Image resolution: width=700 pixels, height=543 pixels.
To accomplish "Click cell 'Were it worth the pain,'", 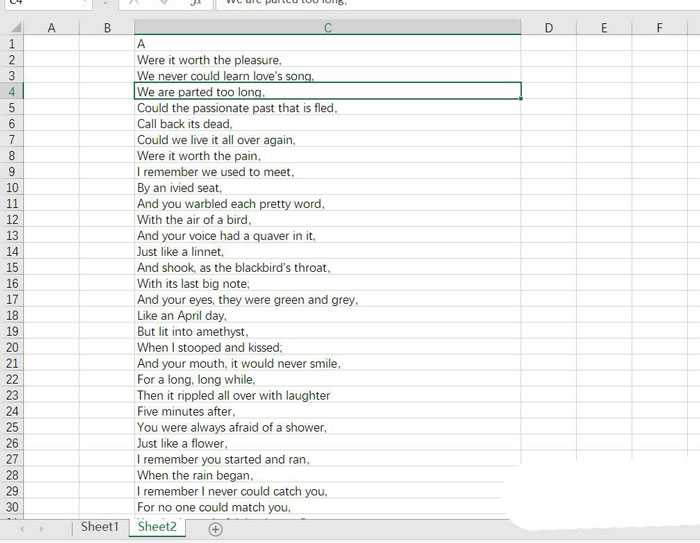I will point(328,155).
